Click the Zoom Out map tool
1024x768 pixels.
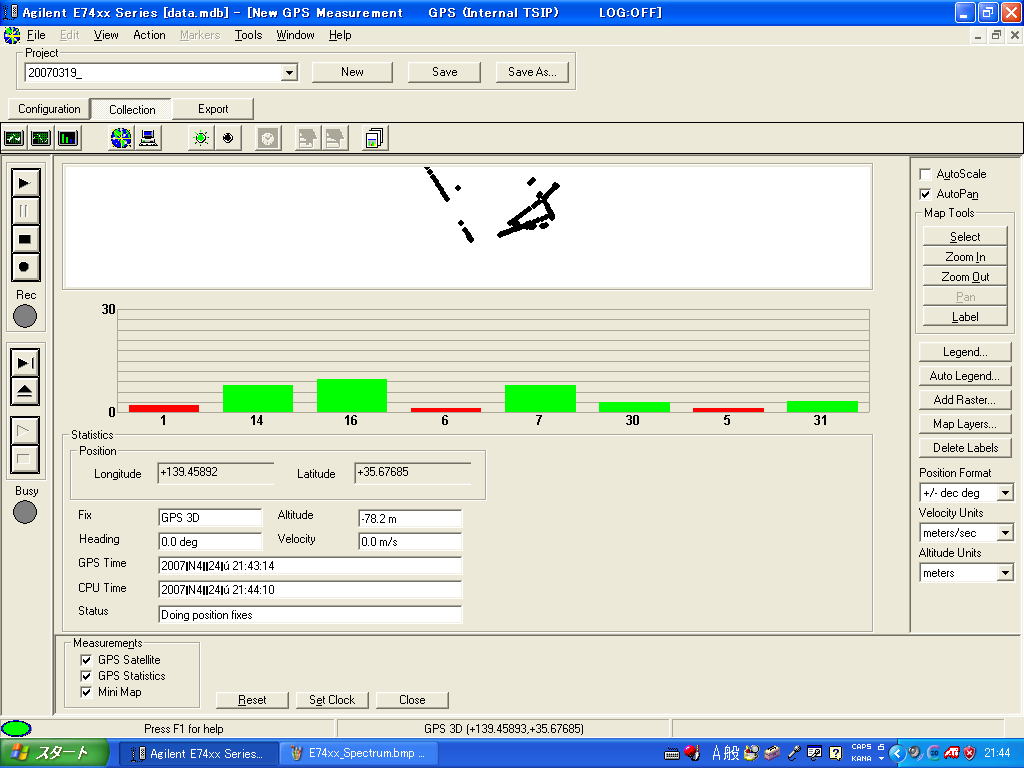965,277
